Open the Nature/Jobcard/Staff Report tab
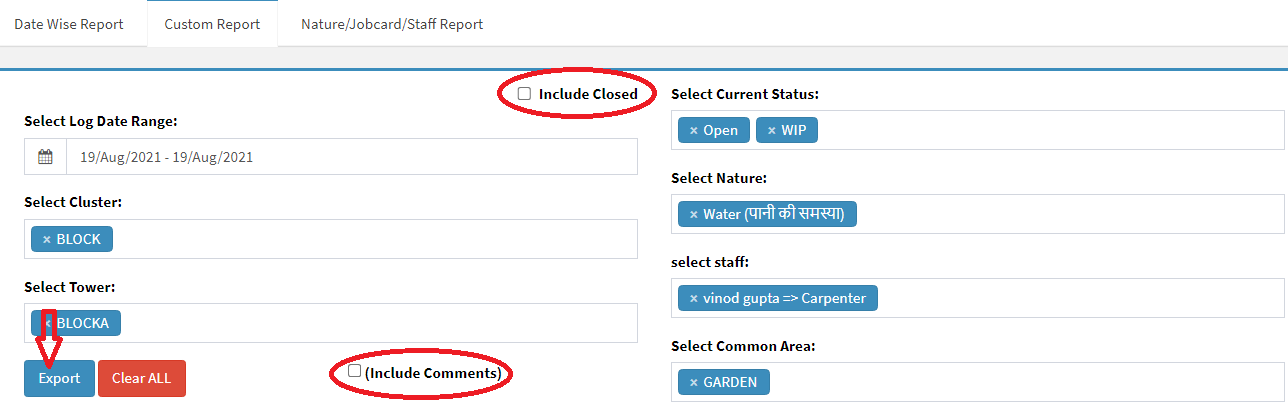 (392, 24)
